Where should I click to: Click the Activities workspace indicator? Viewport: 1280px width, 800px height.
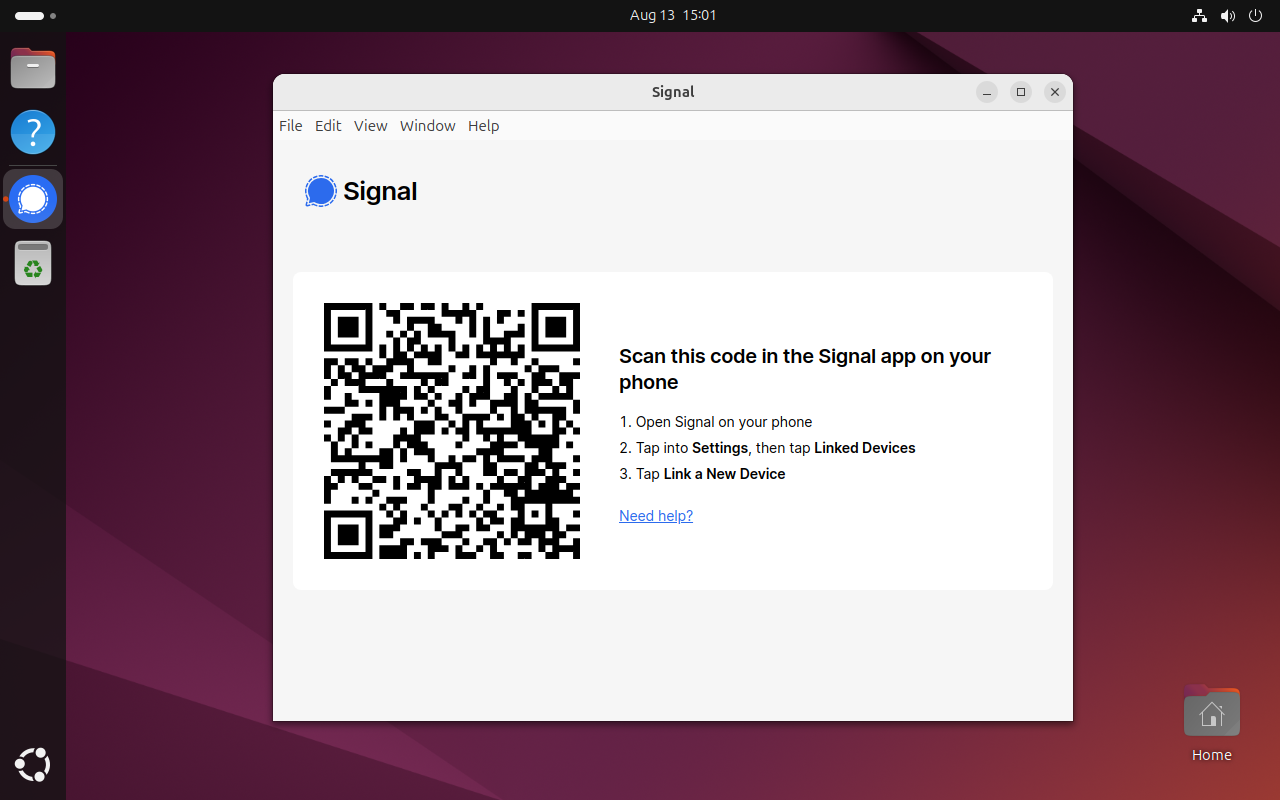pos(35,16)
